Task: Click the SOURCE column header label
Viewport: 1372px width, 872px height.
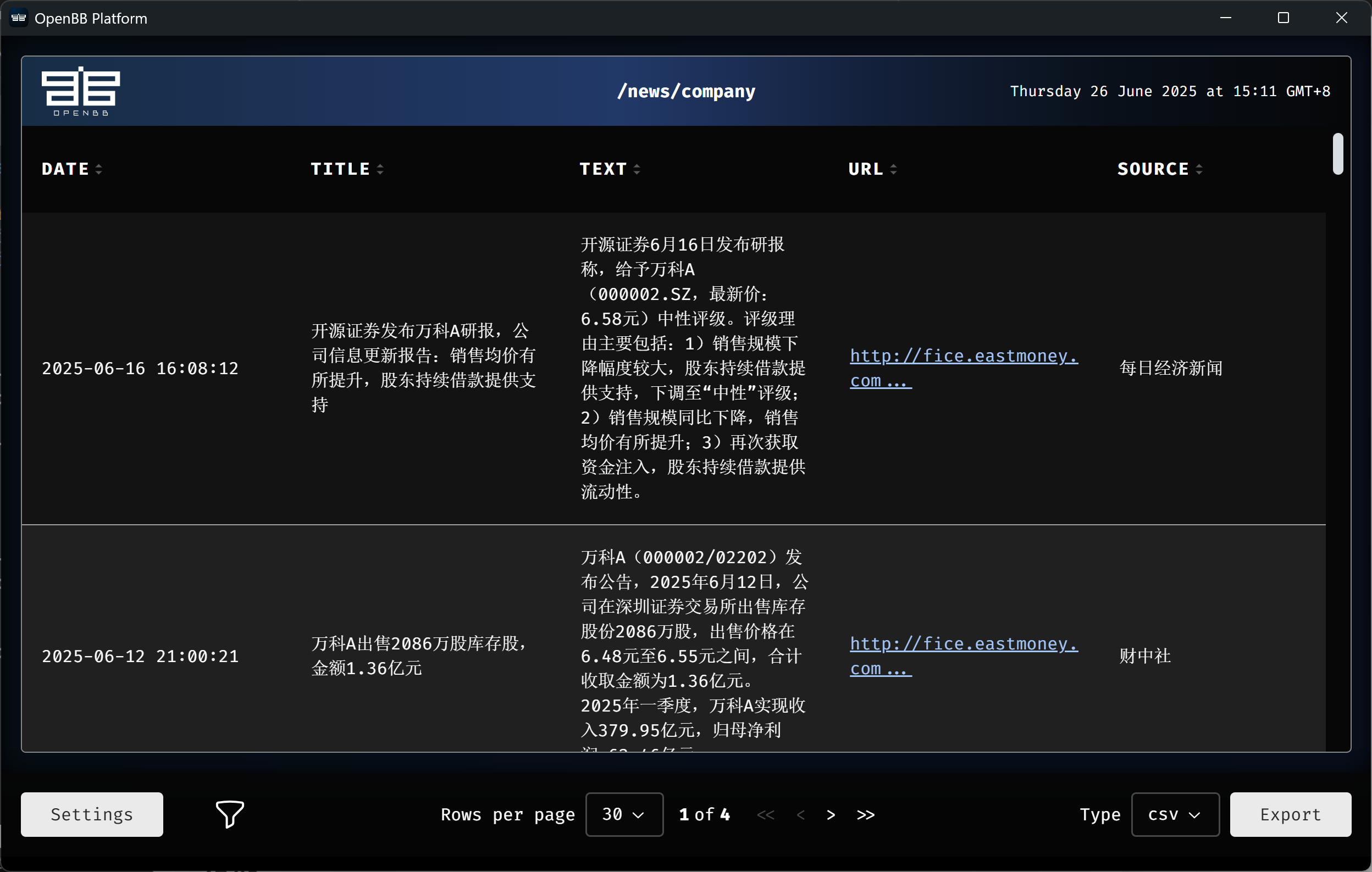Action: click(1153, 169)
